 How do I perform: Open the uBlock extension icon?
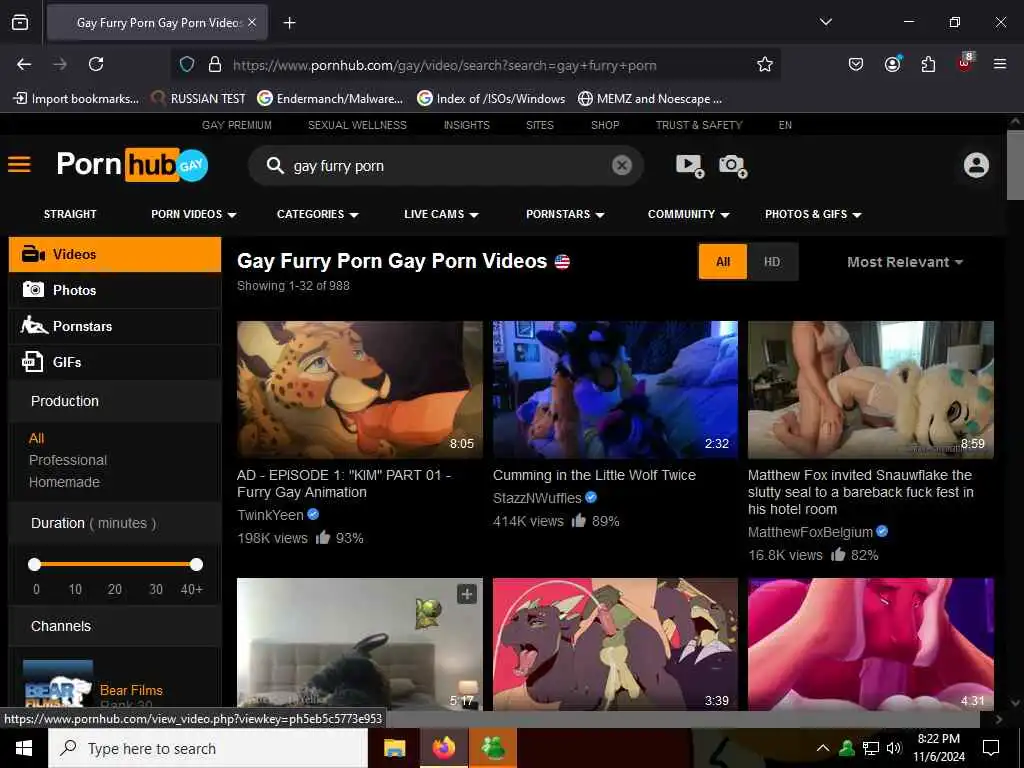point(965,63)
